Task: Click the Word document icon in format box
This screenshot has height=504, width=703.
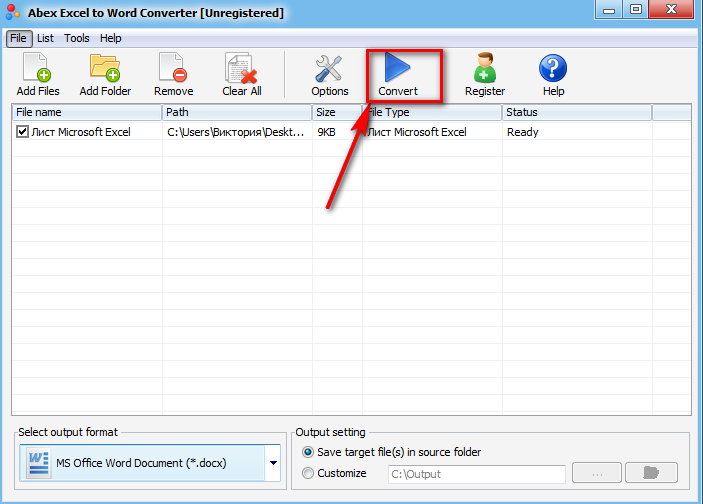Action: pyautogui.click(x=39, y=463)
